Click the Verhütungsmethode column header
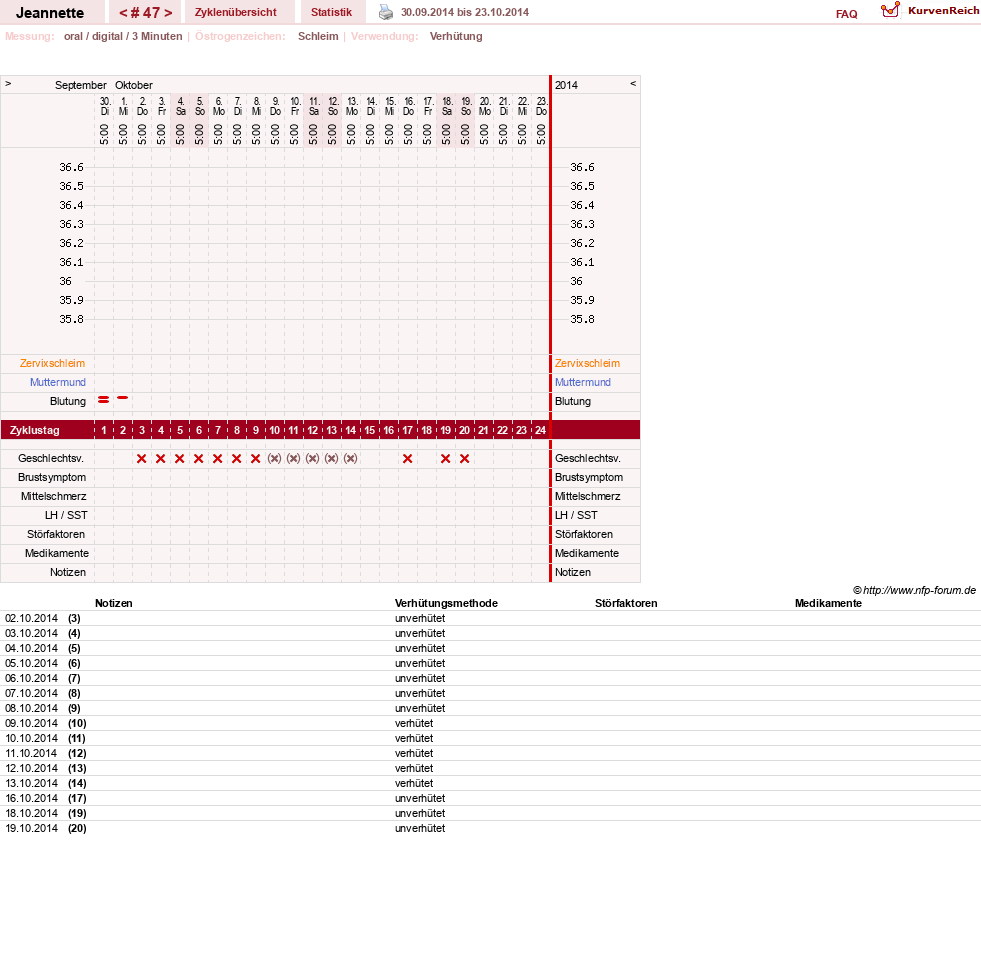The height and width of the screenshot is (962, 981). point(446,603)
